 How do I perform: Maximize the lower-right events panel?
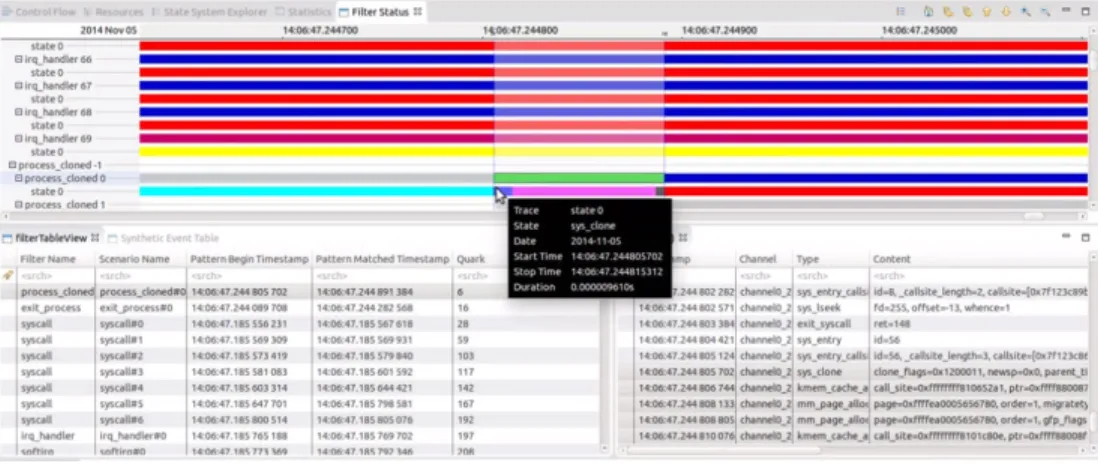click(x=1085, y=237)
